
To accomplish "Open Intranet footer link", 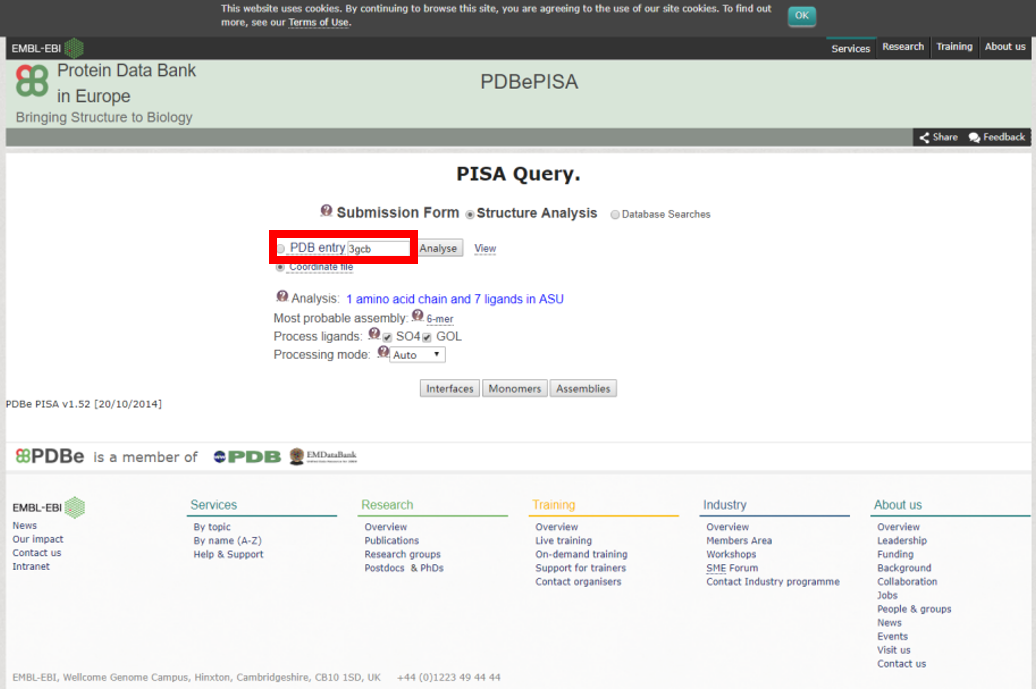I will [31, 567].
